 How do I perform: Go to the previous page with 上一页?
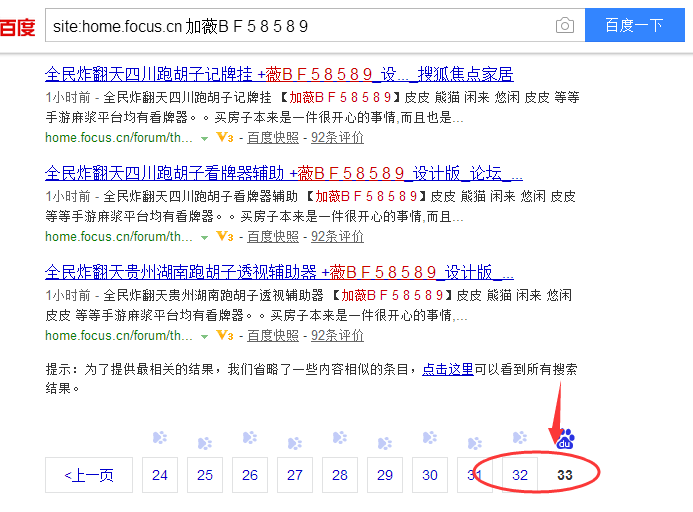click(x=89, y=475)
